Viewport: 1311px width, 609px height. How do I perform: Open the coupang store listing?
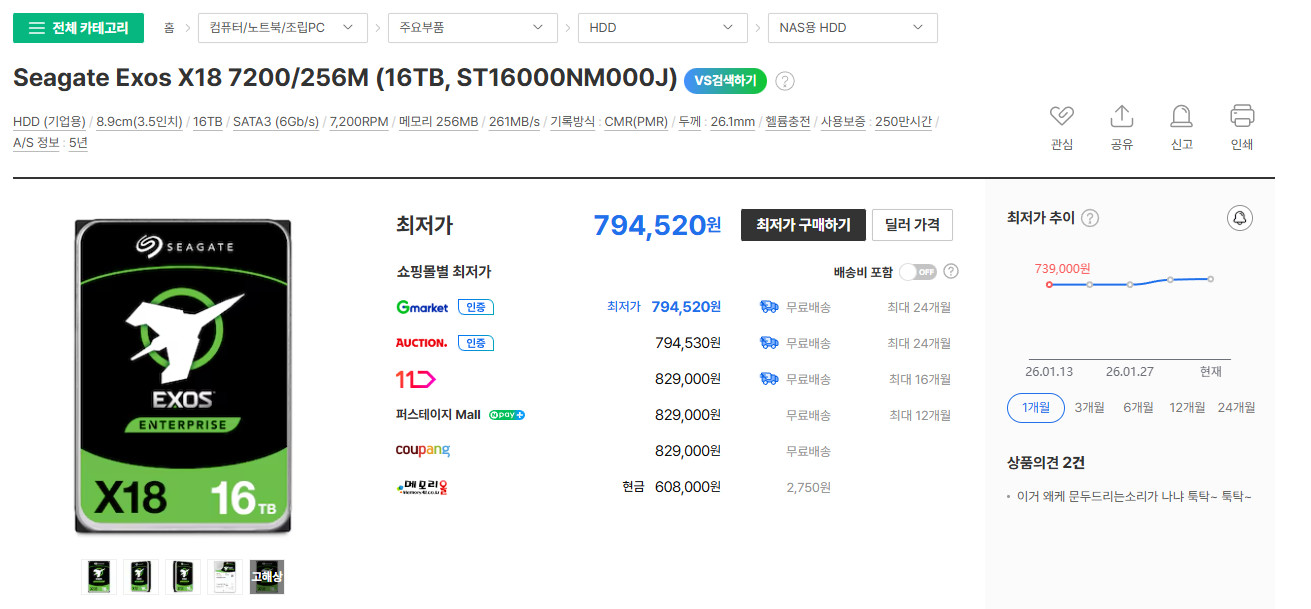424,450
